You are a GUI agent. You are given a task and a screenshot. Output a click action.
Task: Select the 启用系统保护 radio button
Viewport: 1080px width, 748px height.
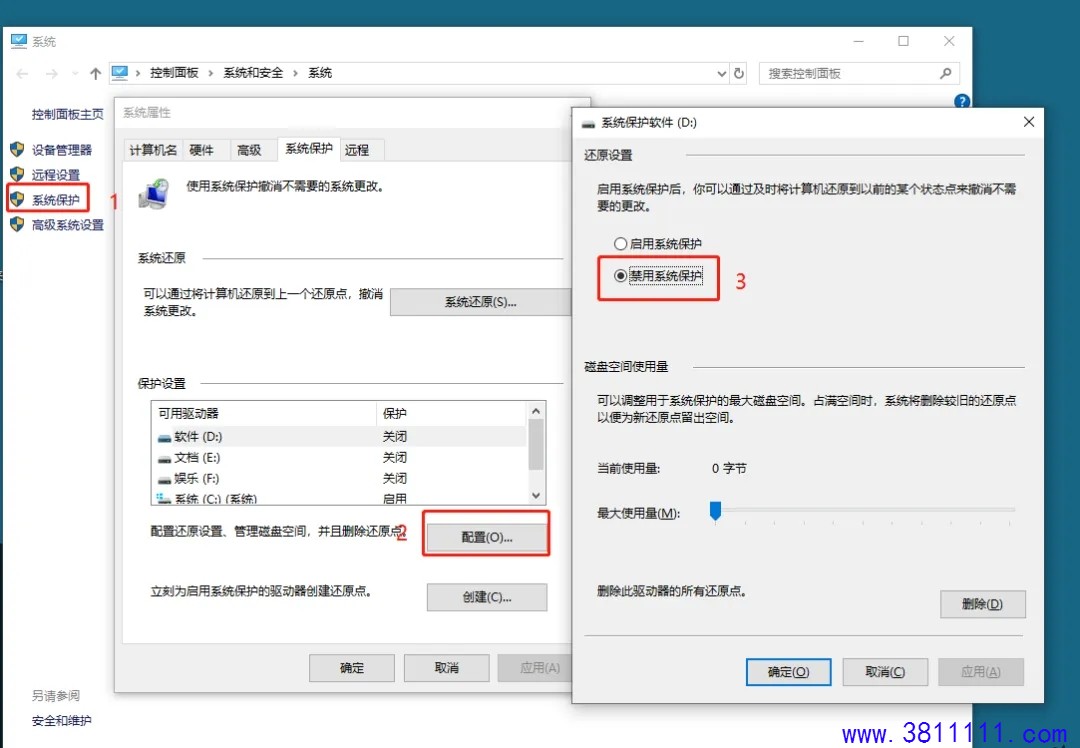[x=621, y=244]
